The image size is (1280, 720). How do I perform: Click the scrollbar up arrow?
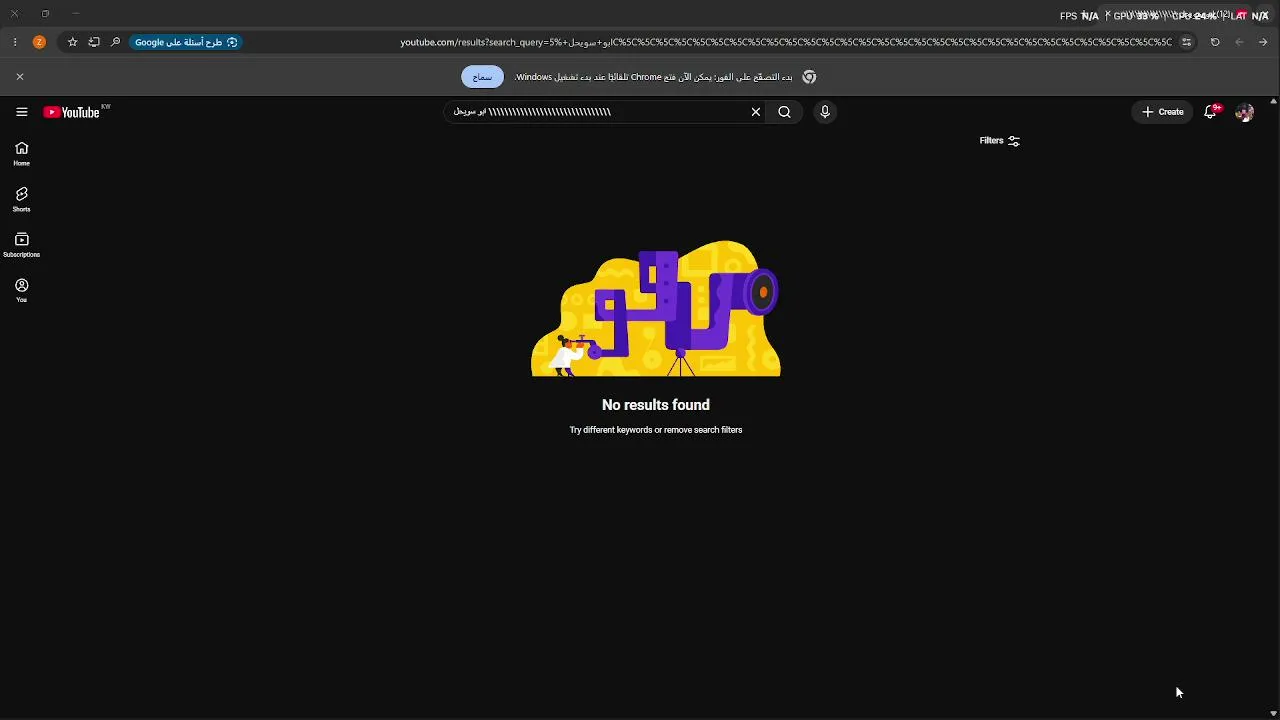1273,101
